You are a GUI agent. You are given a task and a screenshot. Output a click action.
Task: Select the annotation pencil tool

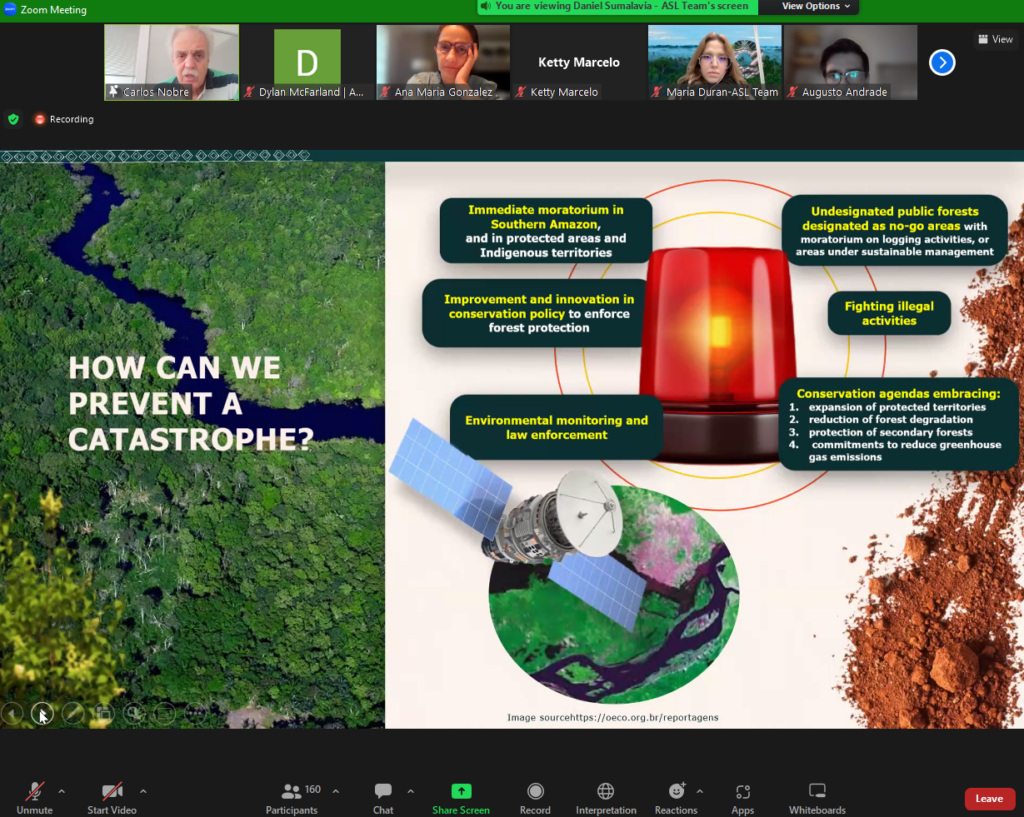(x=72, y=713)
